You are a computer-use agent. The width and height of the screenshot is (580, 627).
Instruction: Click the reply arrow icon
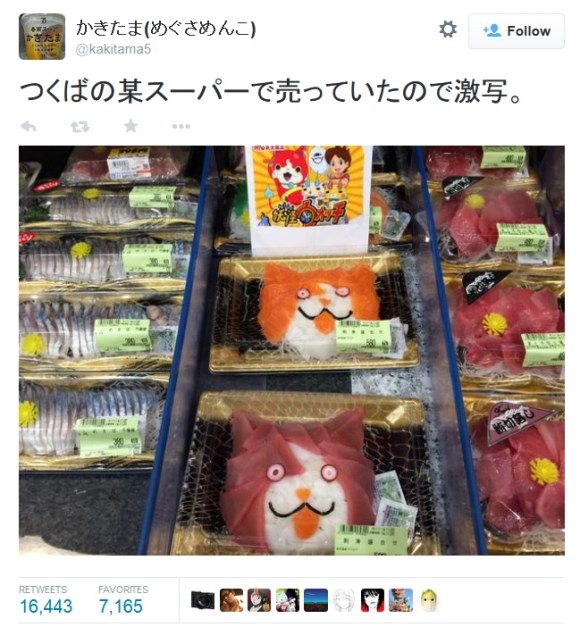click(x=28, y=126)
